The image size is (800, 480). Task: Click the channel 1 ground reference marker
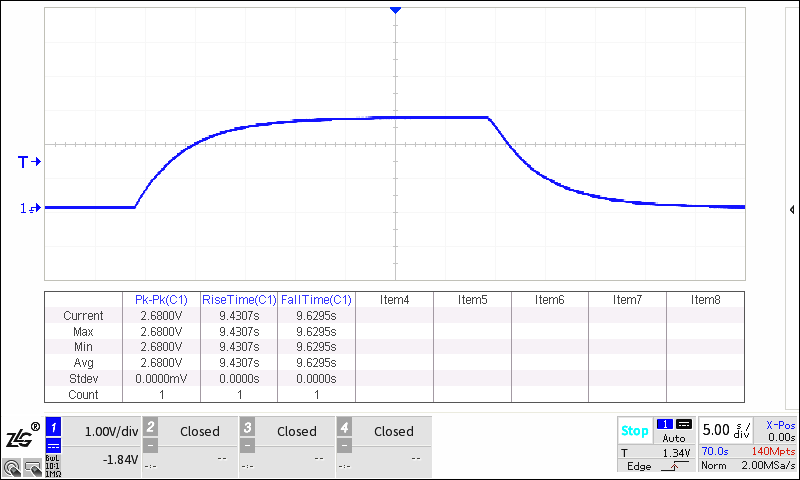[x=28, y=208]
